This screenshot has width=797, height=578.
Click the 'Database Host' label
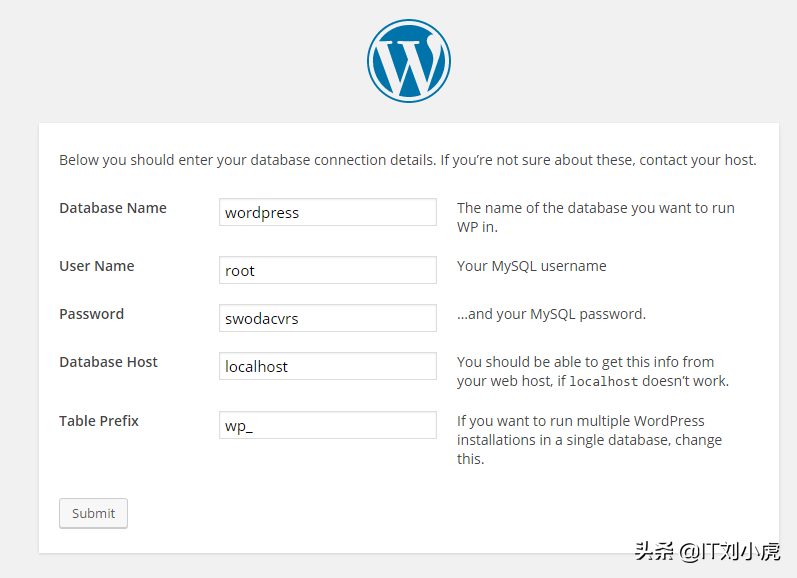[x=108, y=362]
